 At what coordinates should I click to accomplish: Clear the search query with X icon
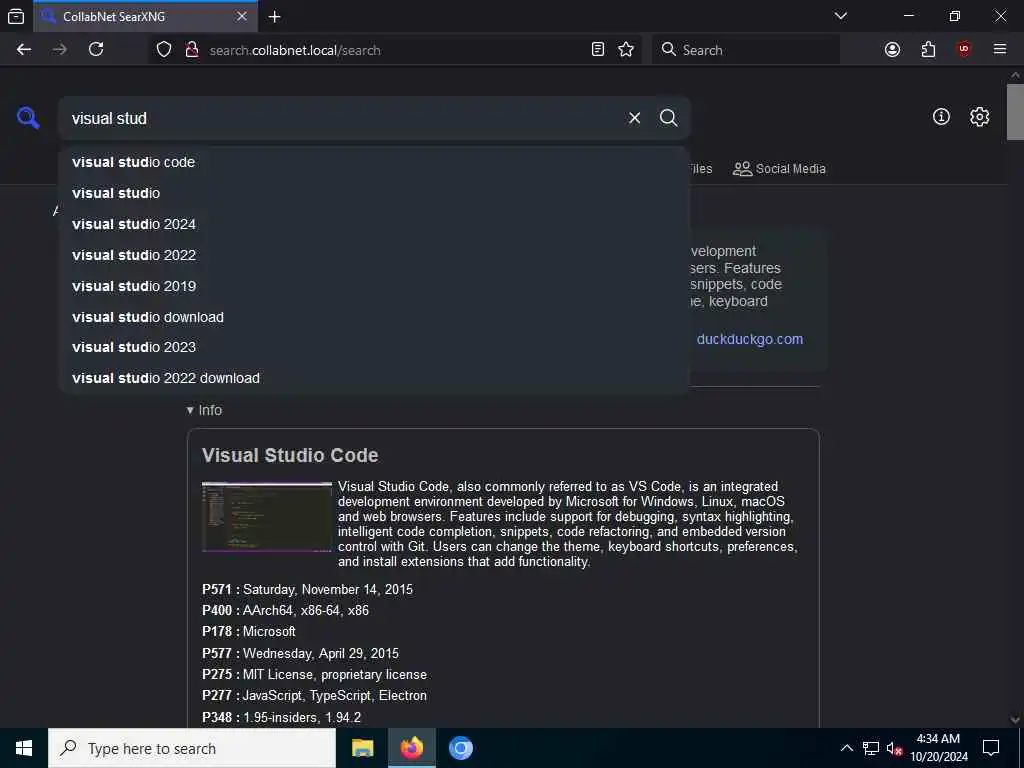point(634,118)
